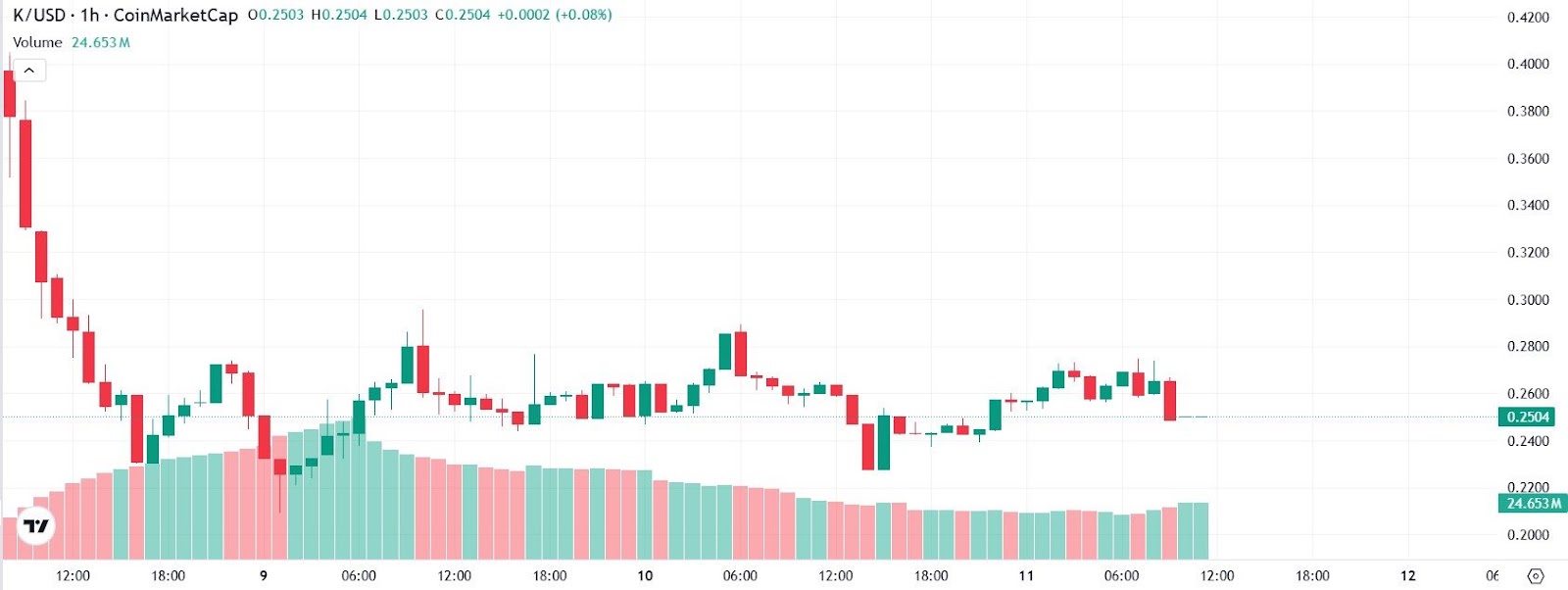Click the 0.4000 price scale label
Viewport: 1568px width, 590px height.
1528,64
